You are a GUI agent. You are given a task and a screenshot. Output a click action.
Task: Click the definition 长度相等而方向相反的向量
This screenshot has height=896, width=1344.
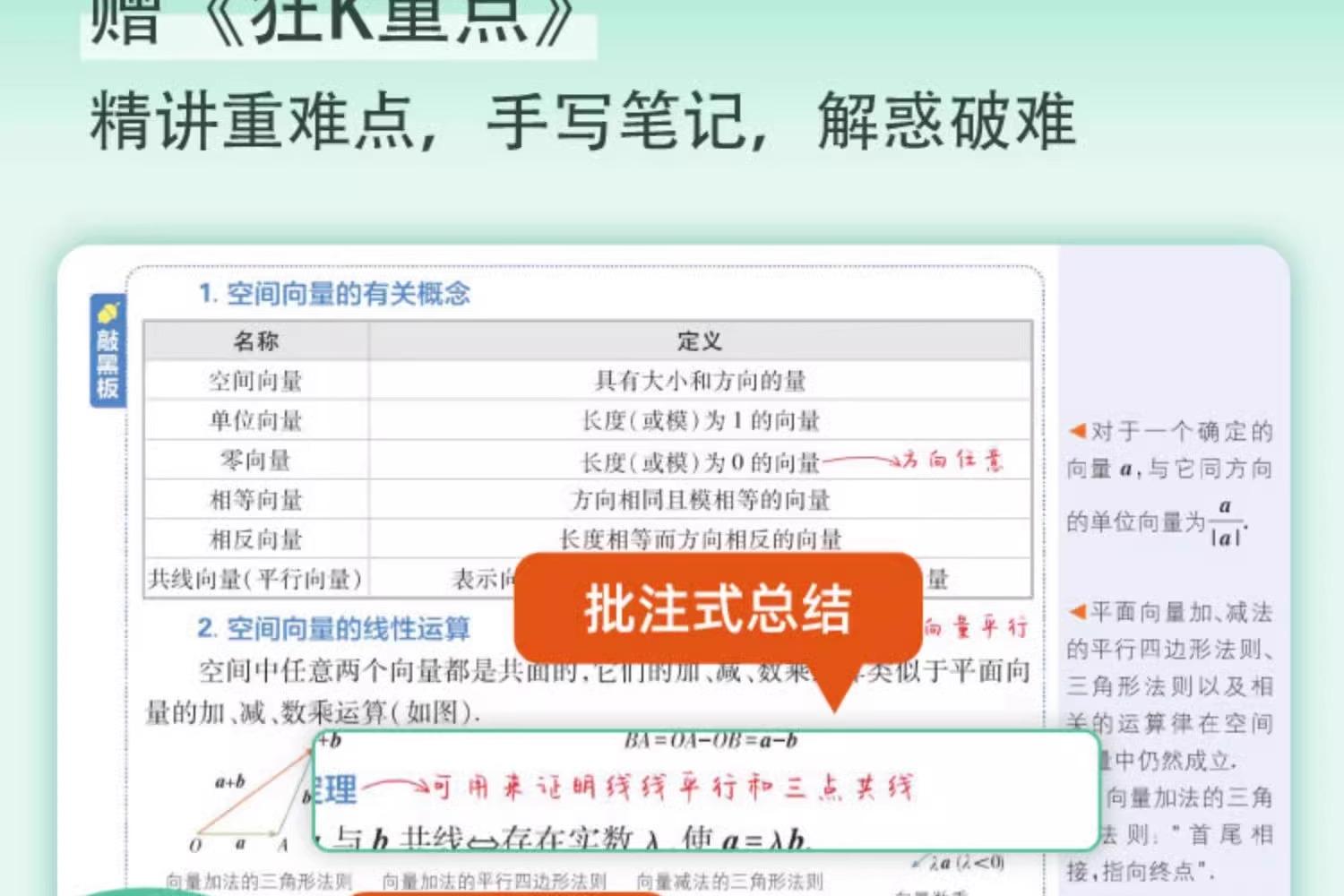tap(701, 539)
